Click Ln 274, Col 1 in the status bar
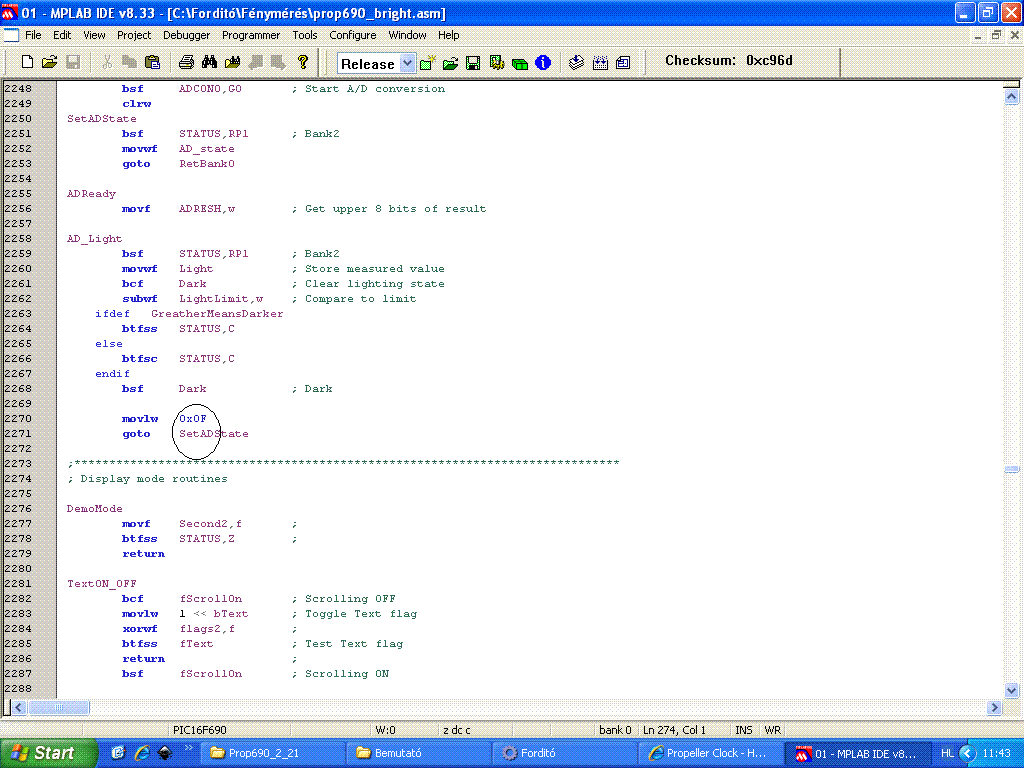This screenshot has width=1024, height=768. 675,730
